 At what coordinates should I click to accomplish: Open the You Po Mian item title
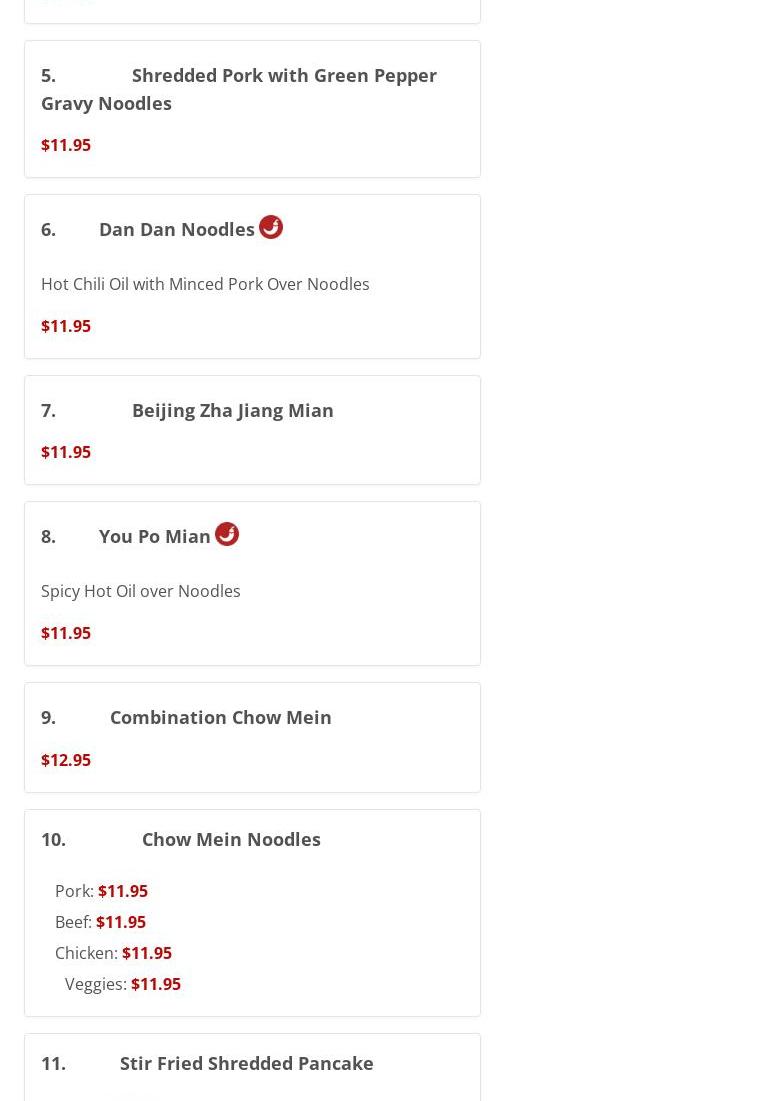tap(154, 536)
